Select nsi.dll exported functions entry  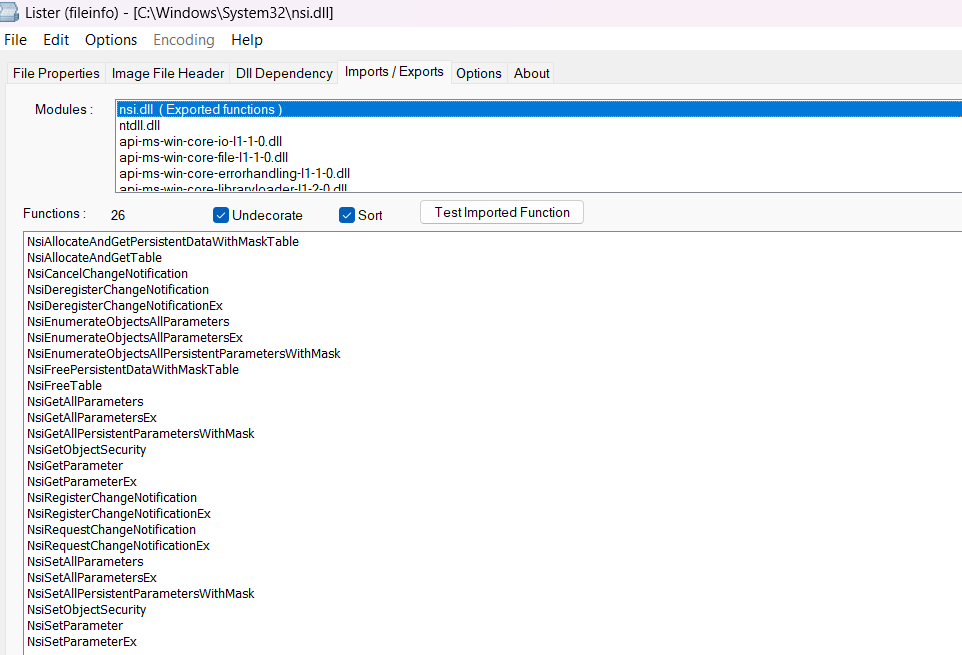[x=200, y=110]
